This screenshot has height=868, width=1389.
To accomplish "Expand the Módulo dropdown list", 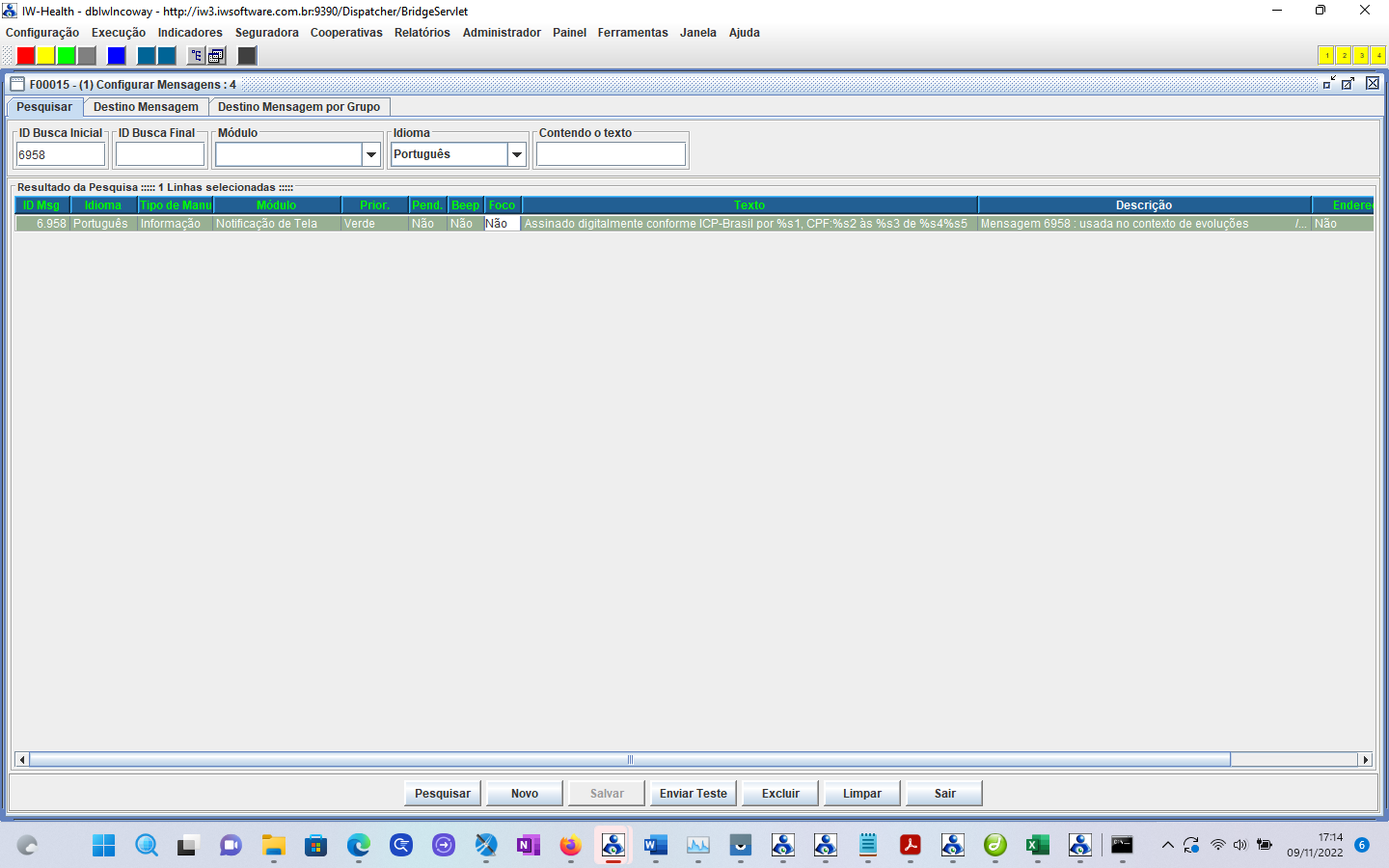I will click(371, 154).
